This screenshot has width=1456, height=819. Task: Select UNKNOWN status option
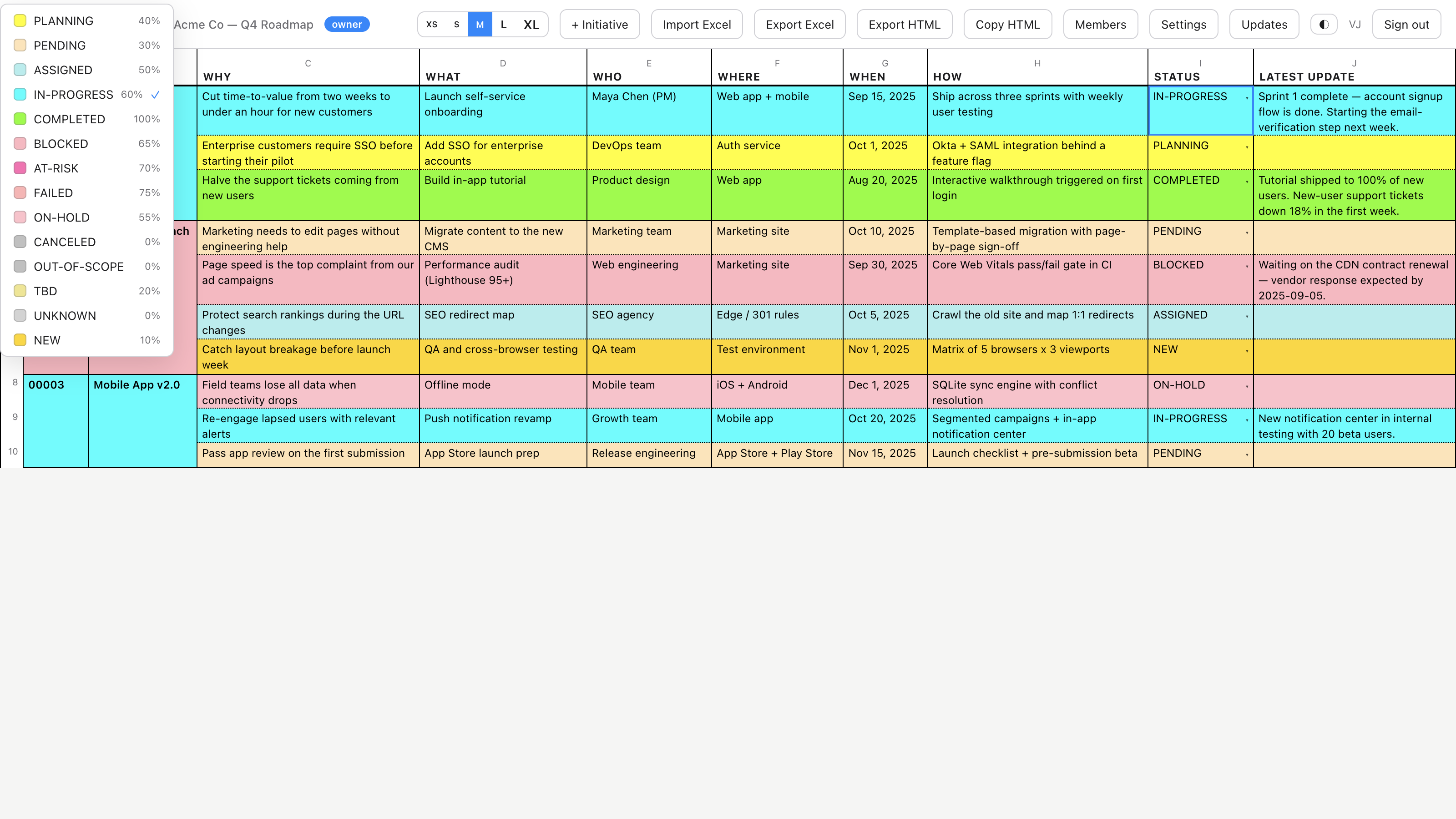tap(86, 316)
